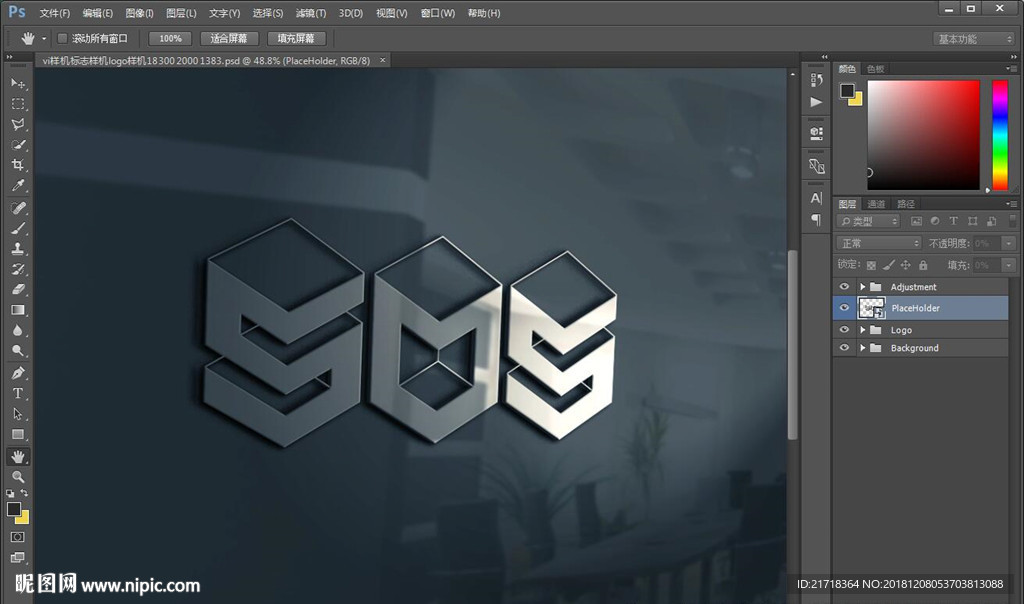
Task: Select the Zoom tool
Action: coord(18,477)
